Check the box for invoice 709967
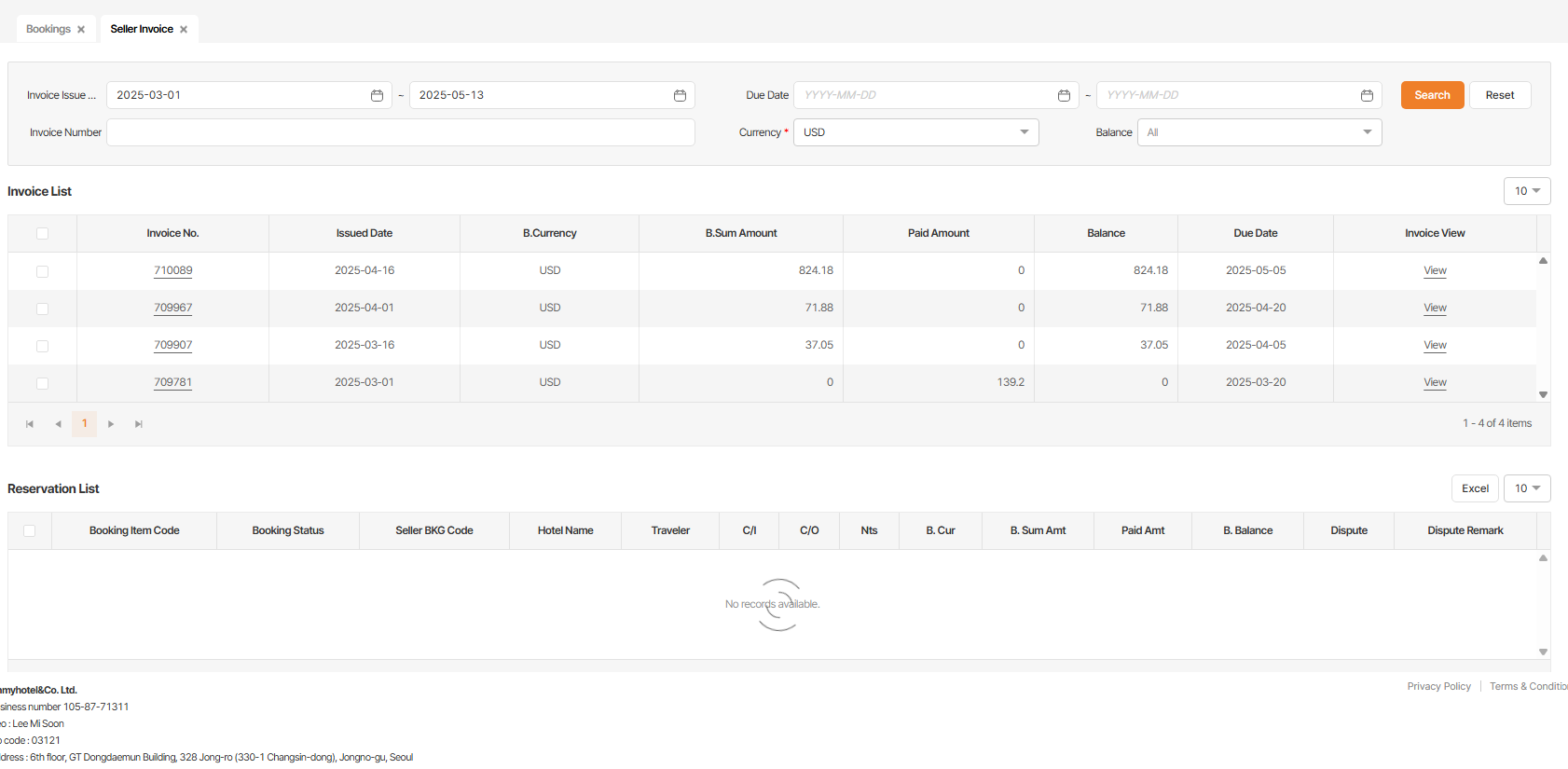This screenshot has width=1568, height=769. point(42,309)
